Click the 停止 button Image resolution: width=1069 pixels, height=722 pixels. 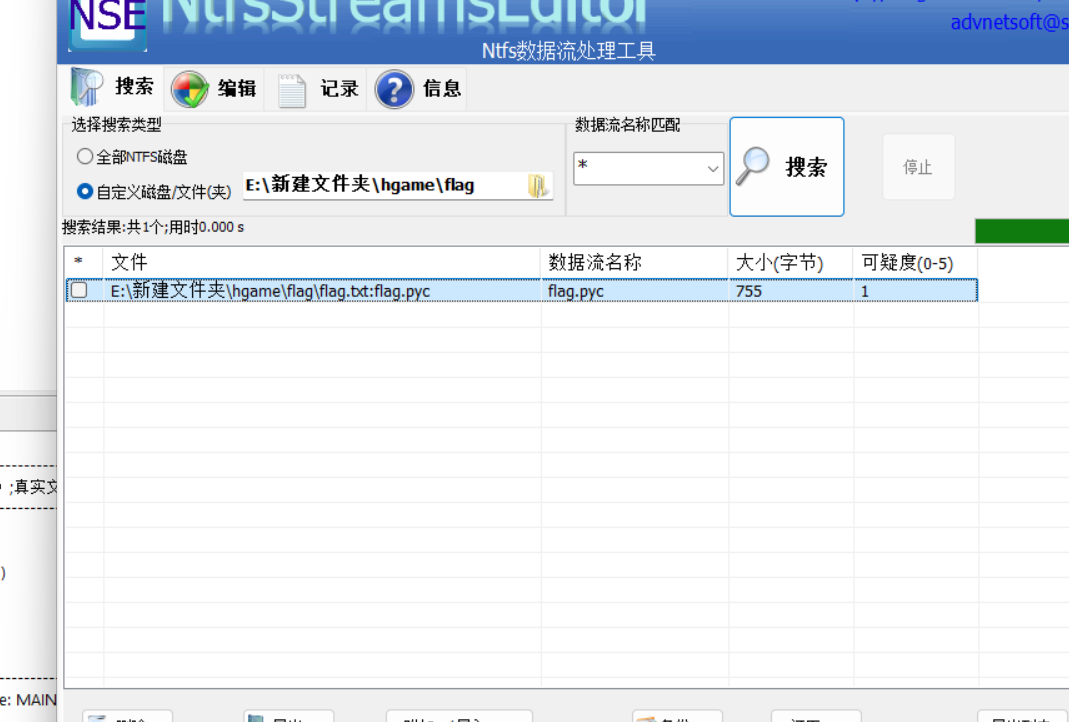pyautogui.click(x=917, y=167)
